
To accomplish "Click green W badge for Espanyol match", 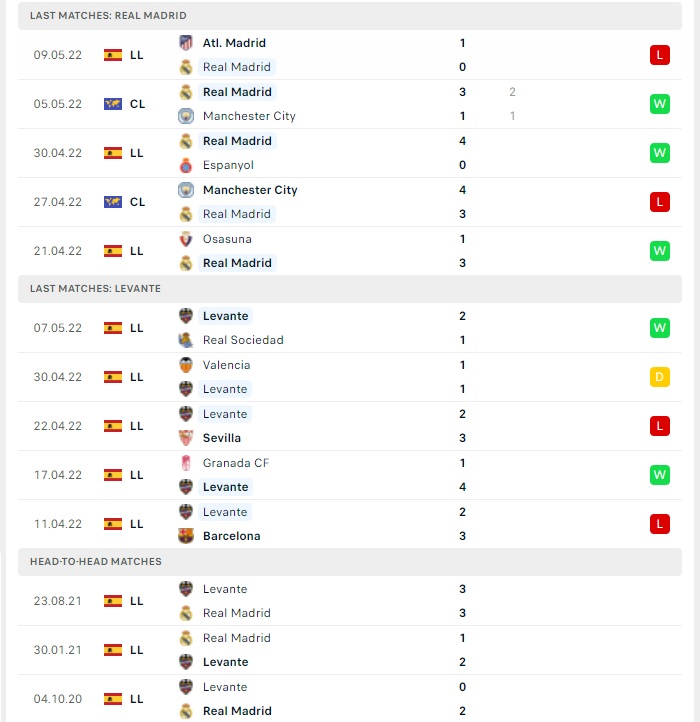I will pos(659,153).
